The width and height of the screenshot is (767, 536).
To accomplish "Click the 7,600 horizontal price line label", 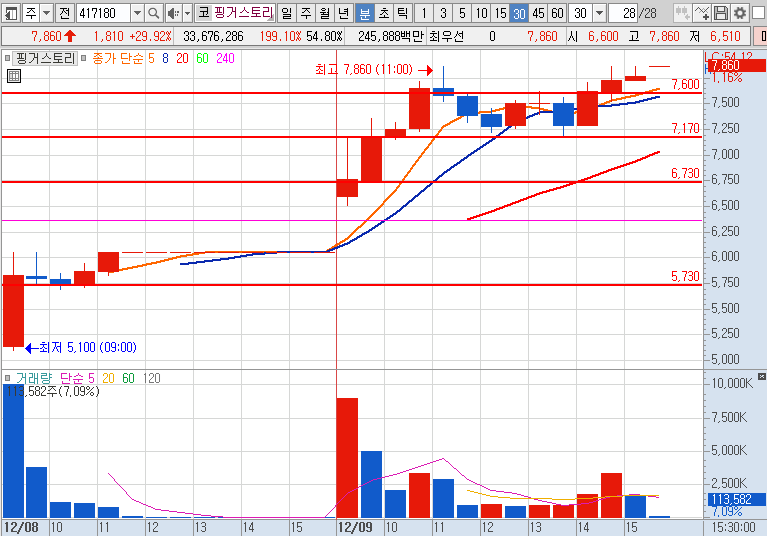I will coord(685,84).
